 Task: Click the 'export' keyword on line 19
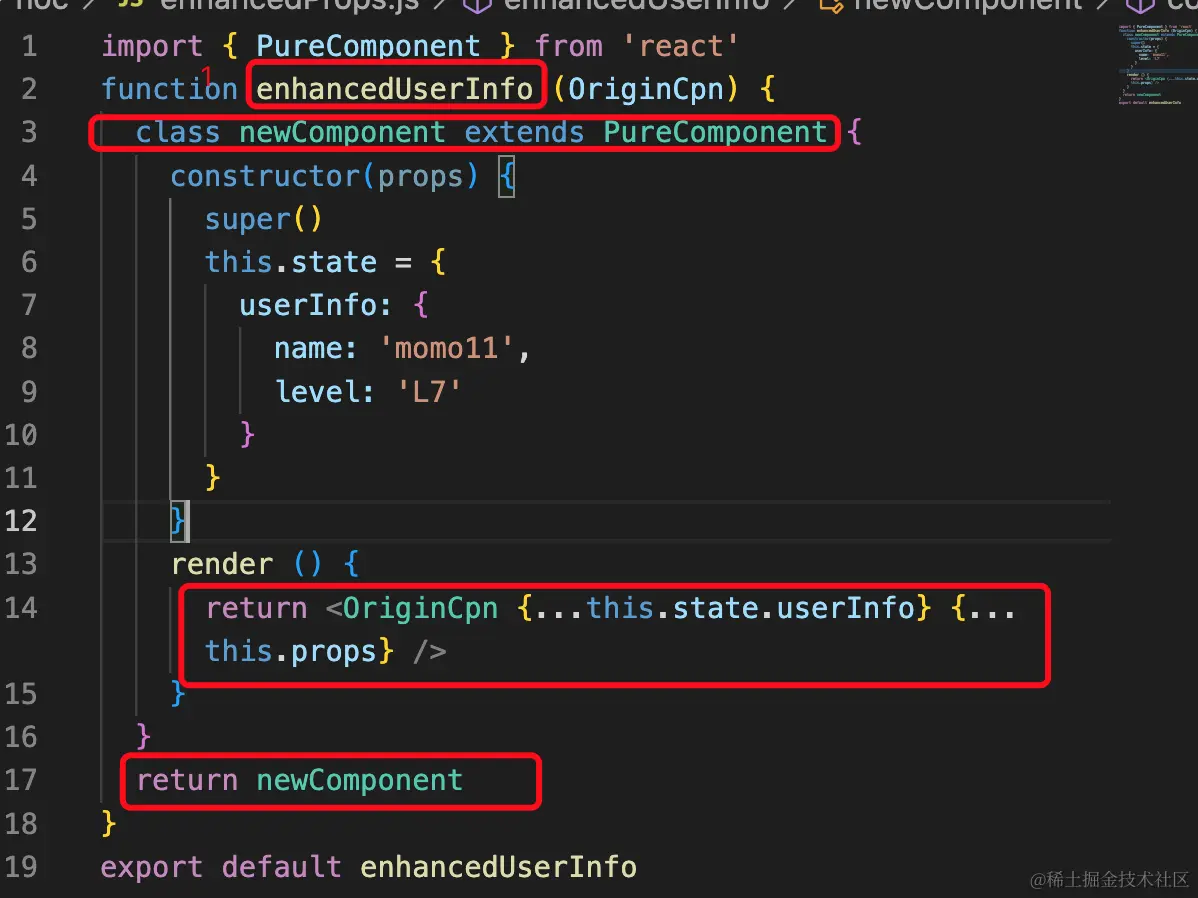(152, 867)
